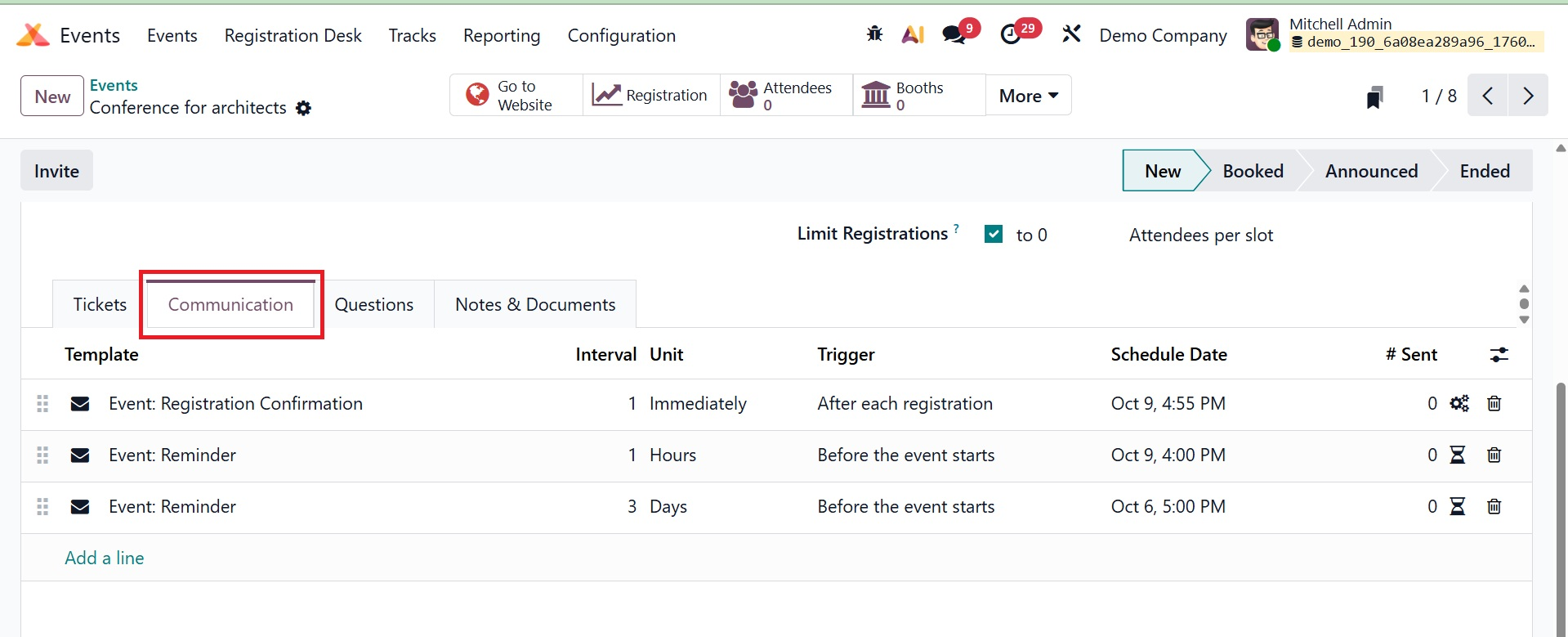The width and height of the screenshot is (1568, 637).
Task: Open the conversations chat icon
Action: [954, 34]
